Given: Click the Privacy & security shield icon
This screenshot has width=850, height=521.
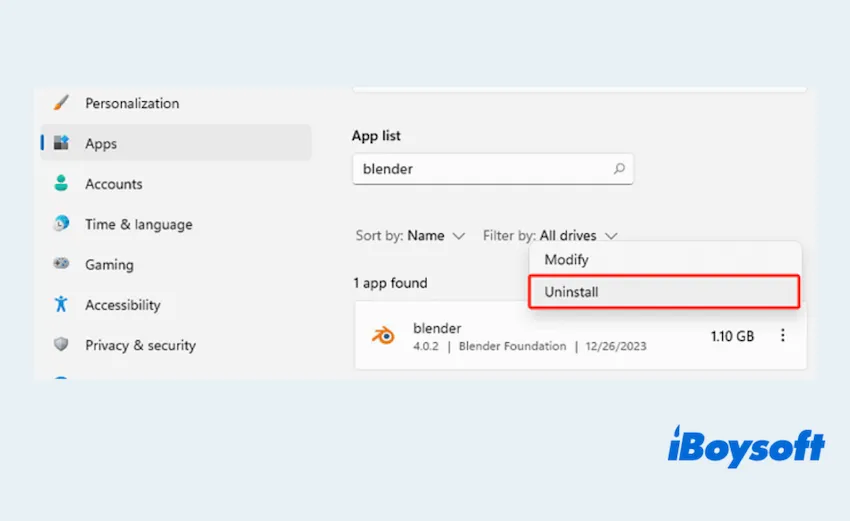Looking at the screenshot, I should pos(61,344).
